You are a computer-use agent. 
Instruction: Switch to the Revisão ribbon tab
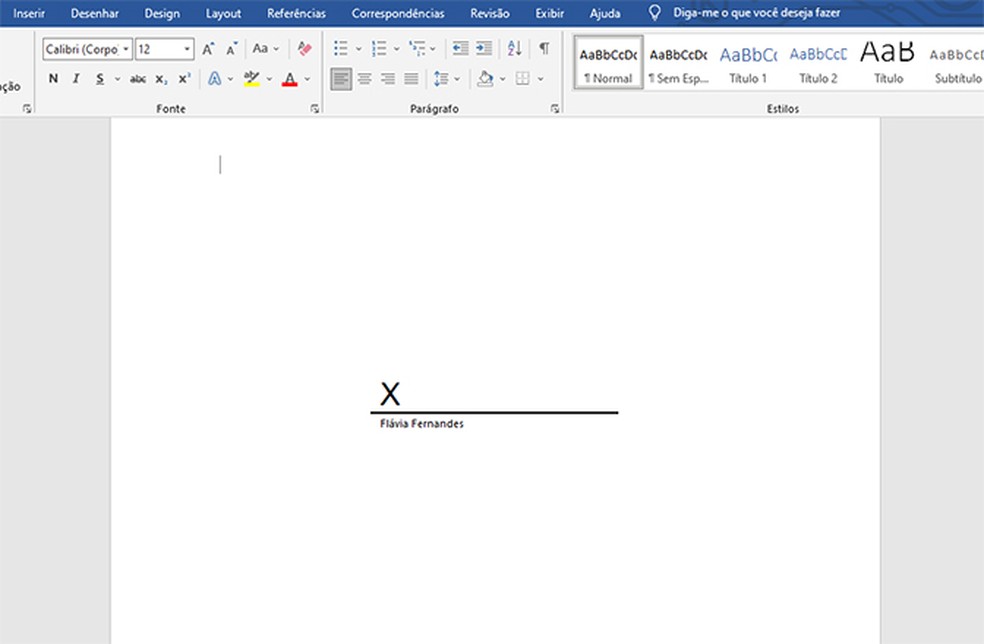coord(489,13)
